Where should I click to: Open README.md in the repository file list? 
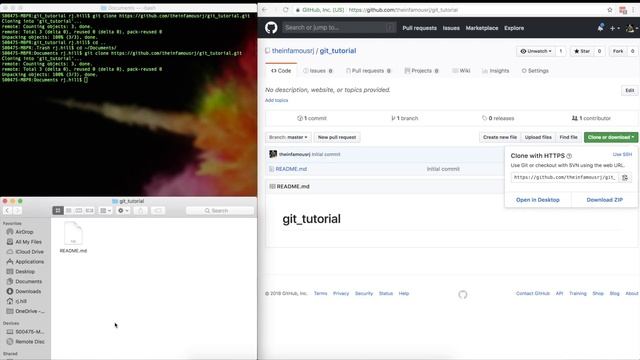291,169
